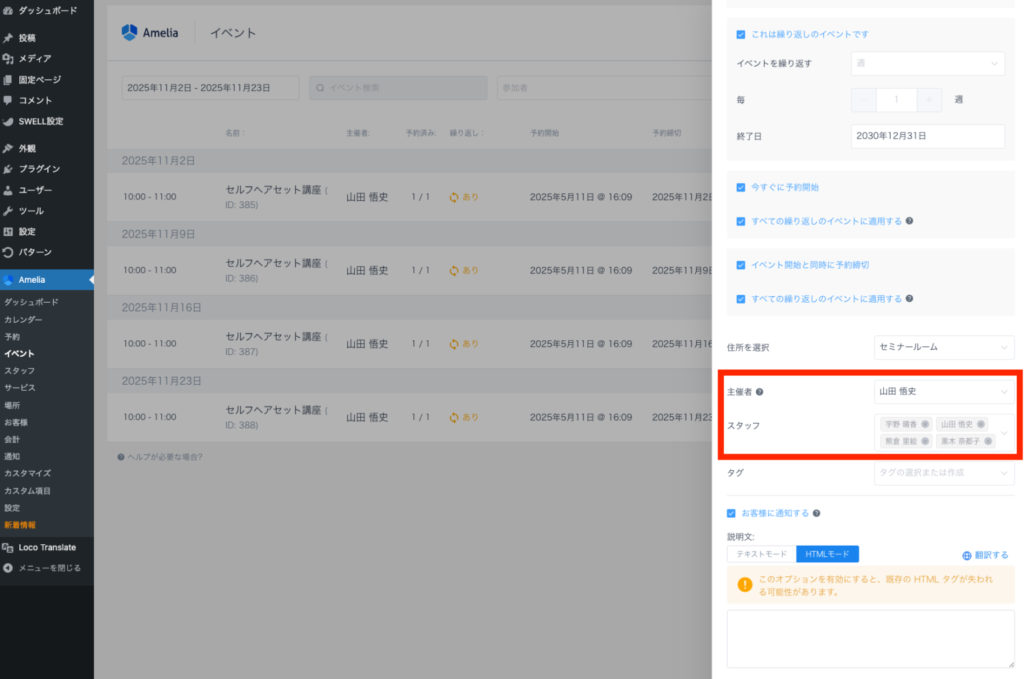Expand the タグ selection dropdown
This screenshot has height=679, width=1024.
pyautogui.click(x=943, y=472)
